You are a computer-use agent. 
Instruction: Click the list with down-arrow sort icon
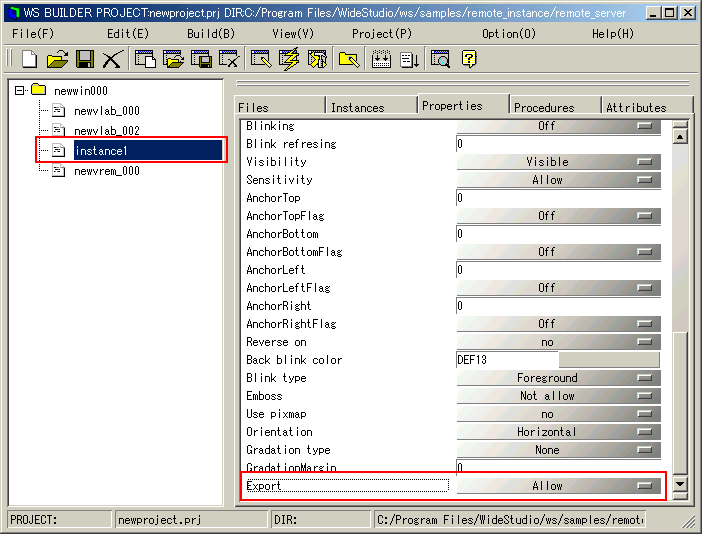tap(410, 59)
